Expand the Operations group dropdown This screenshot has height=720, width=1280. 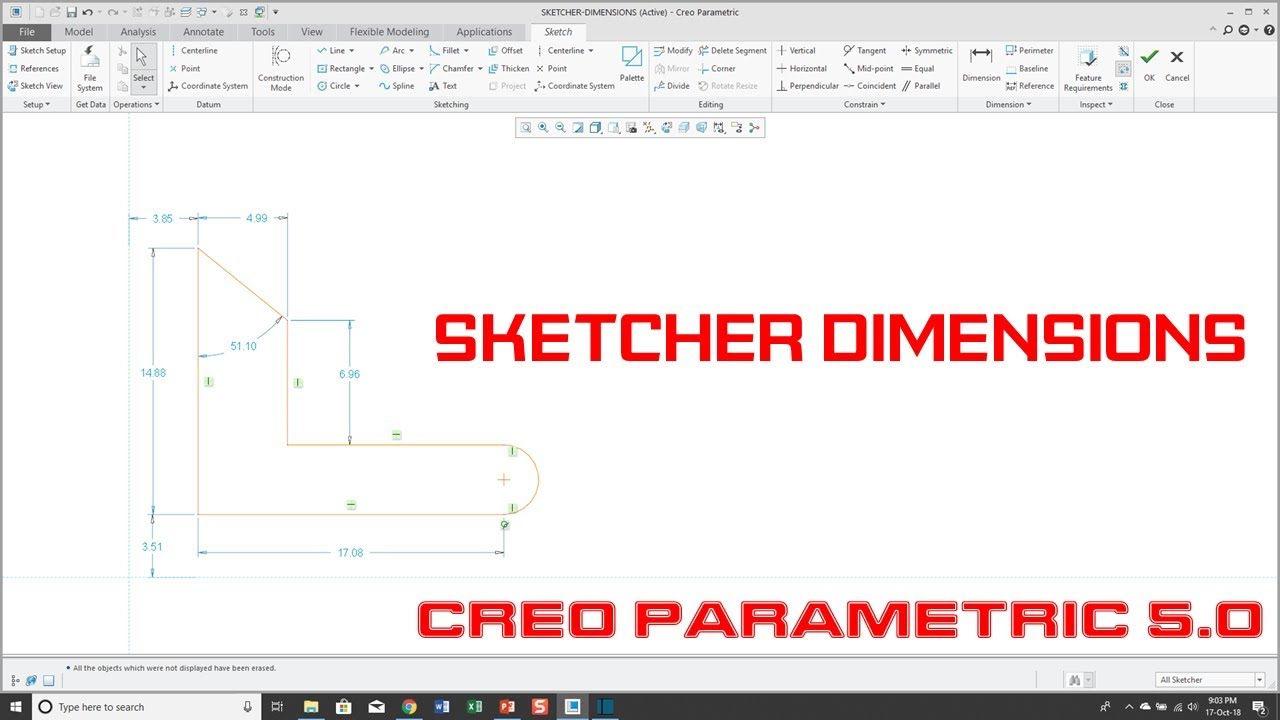pos(137,104)
